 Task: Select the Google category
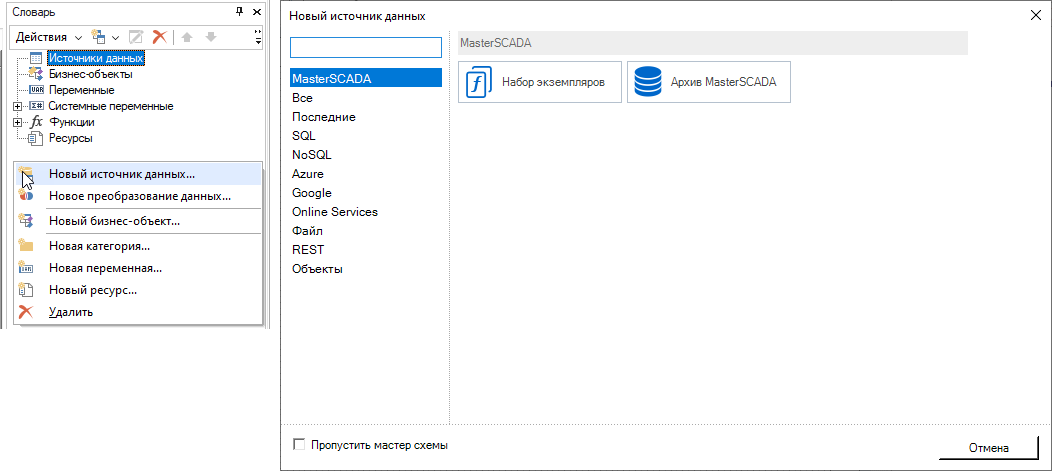(366, 192)
